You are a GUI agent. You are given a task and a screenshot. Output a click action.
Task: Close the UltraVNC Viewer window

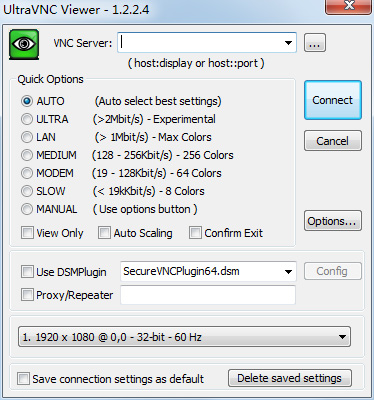(348, 6)
